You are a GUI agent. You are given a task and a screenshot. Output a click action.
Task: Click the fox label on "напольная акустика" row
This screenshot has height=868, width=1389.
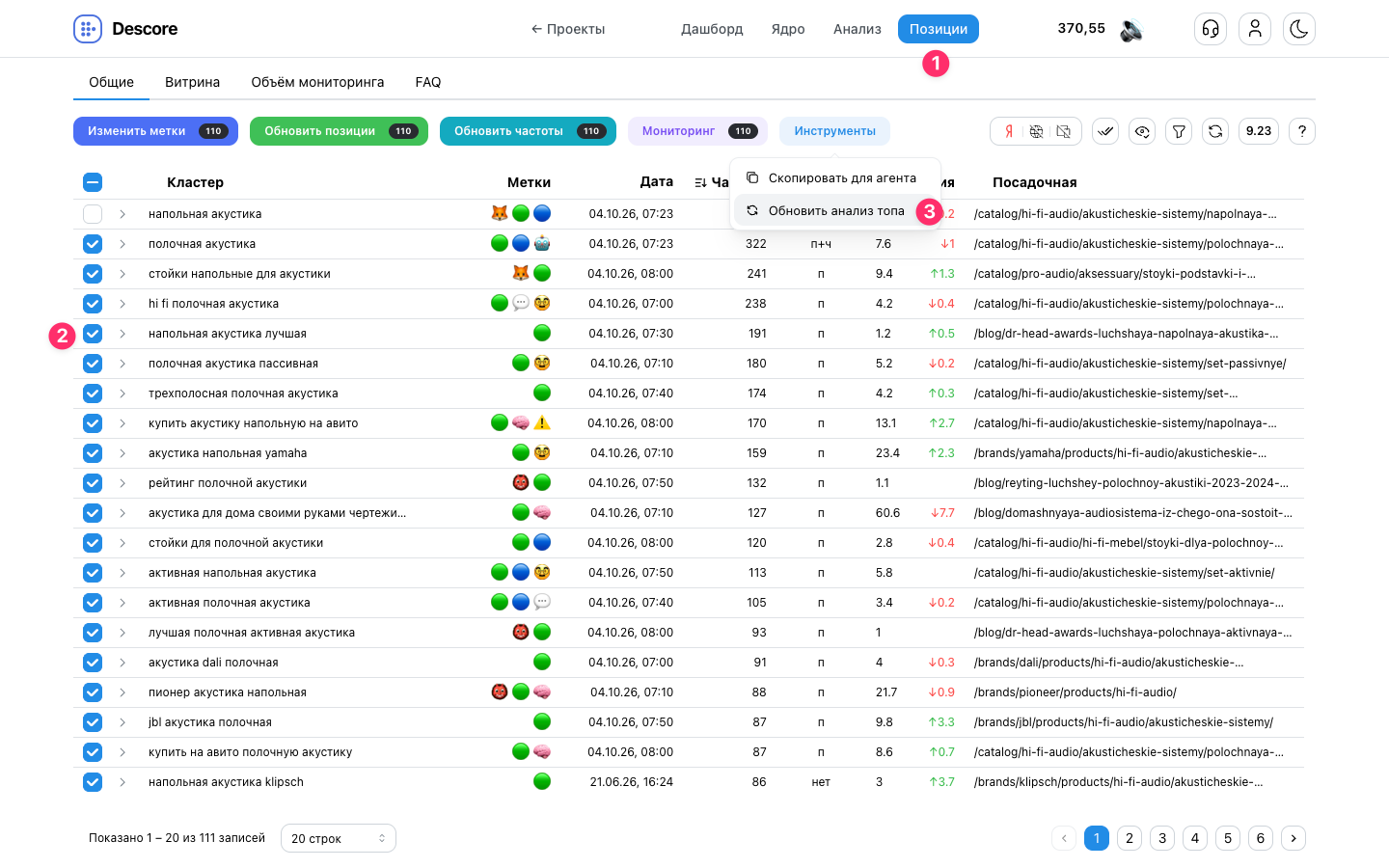pos(500,213)
